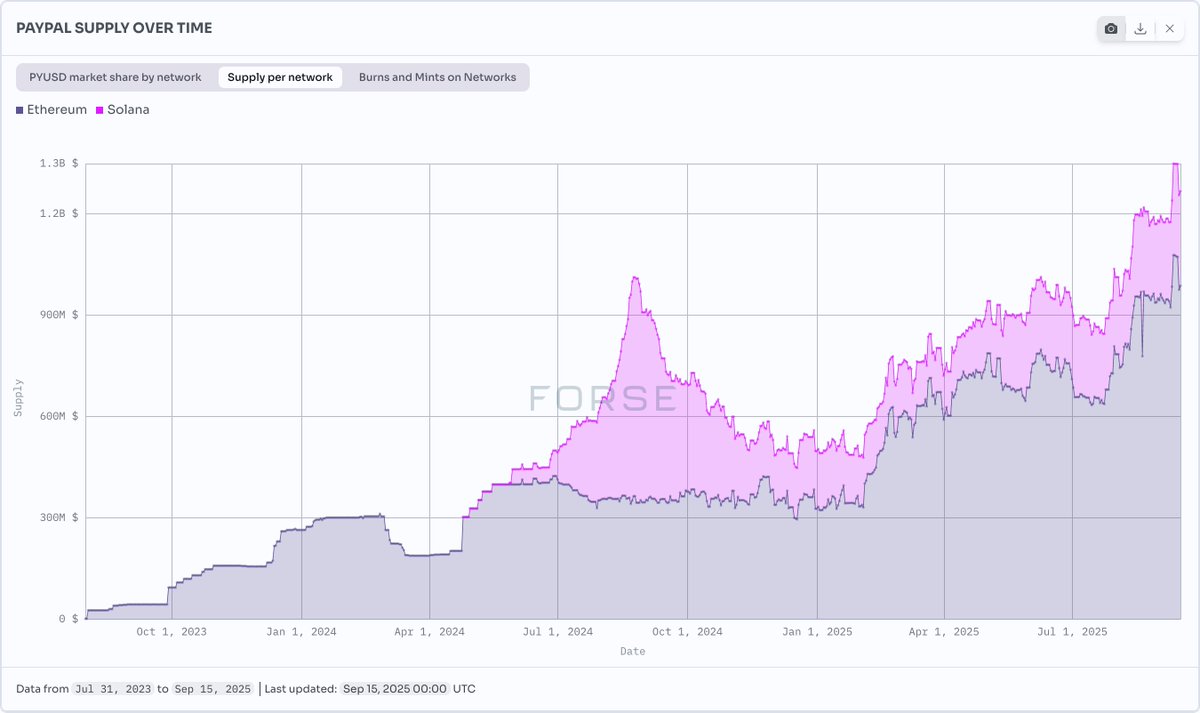This screenshot has width=1200, height=713.
Task: Take a chart snapshot with camera icon
Action: point(1111,29)
